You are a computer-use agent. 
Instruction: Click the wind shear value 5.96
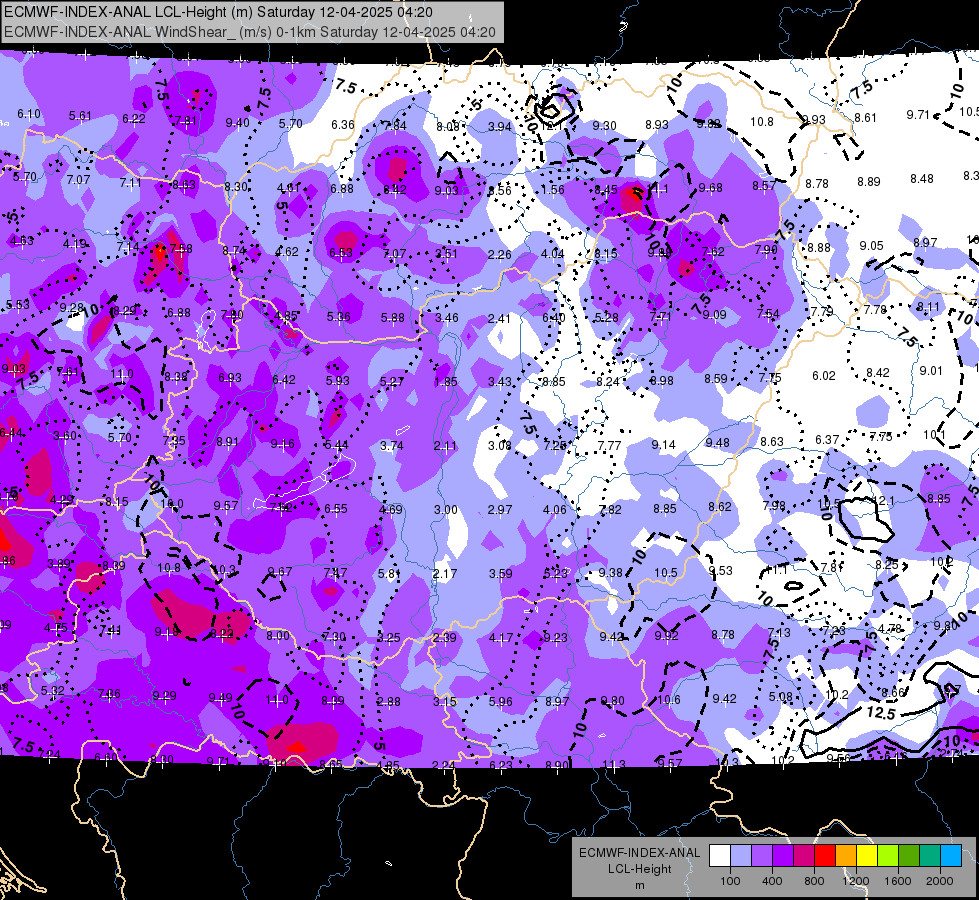point(501,702)
